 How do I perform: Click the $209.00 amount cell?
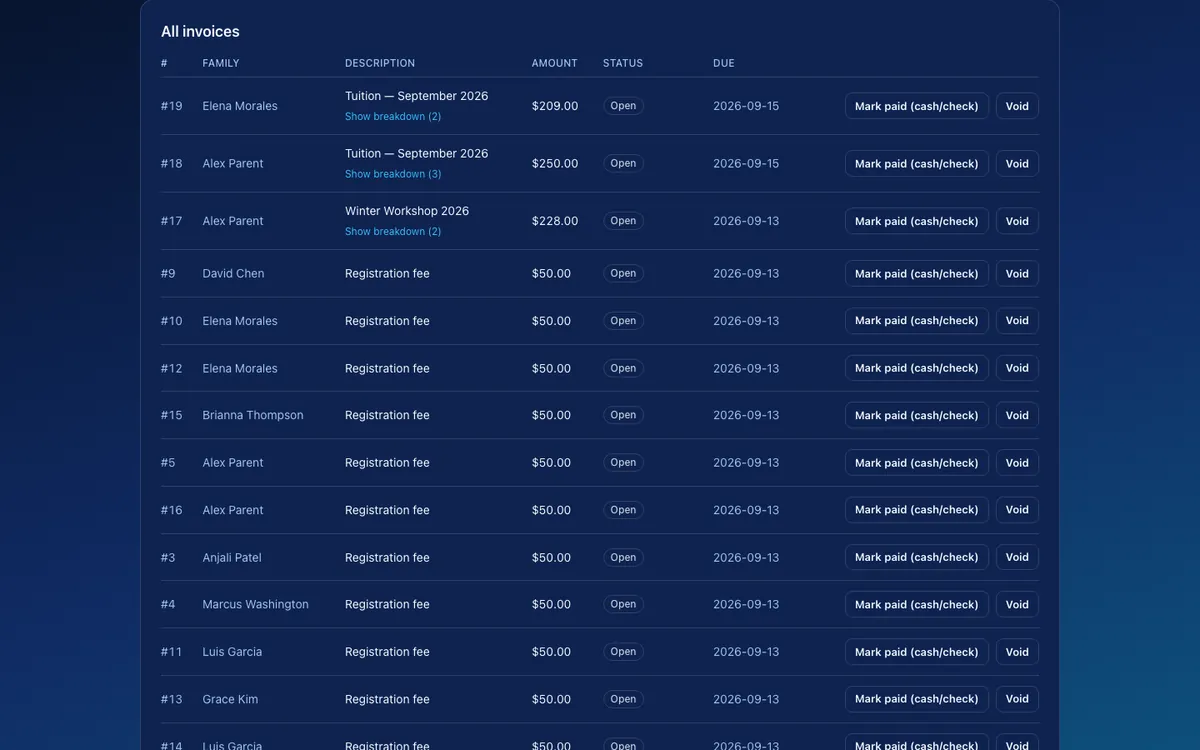tap(555, 106)
